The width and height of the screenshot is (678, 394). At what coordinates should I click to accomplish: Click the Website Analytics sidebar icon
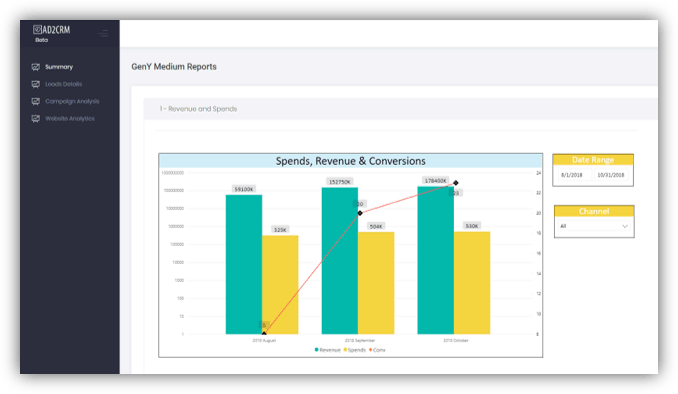35,119
